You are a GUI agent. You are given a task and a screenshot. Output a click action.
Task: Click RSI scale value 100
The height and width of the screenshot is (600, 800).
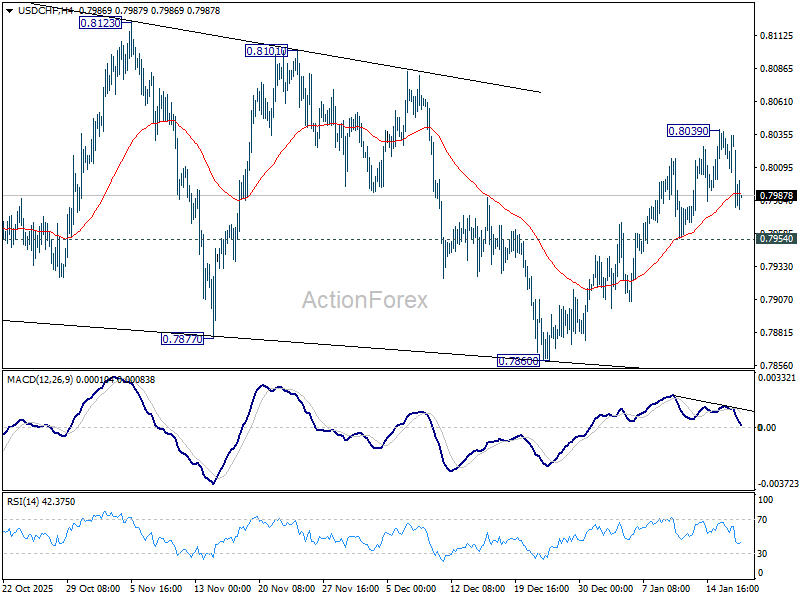coord(766,500)
